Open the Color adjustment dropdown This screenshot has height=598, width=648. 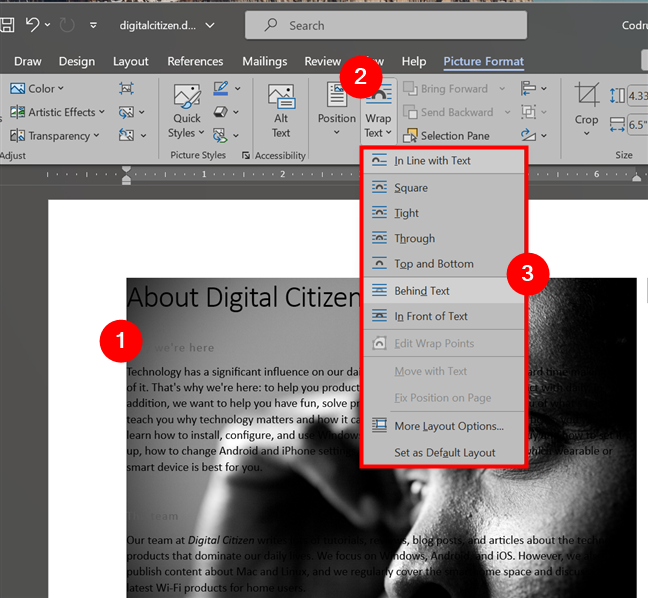tap(37, 88)
